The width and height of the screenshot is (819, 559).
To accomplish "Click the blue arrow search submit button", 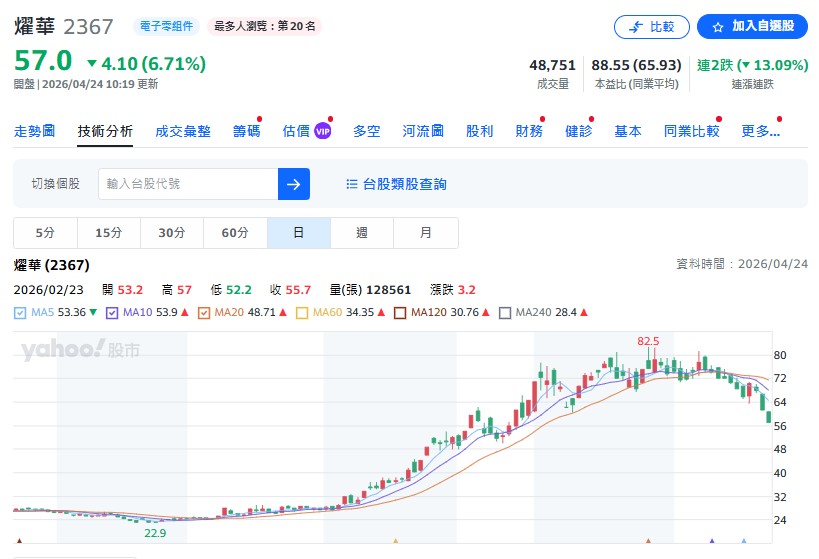I will (294, 184).
